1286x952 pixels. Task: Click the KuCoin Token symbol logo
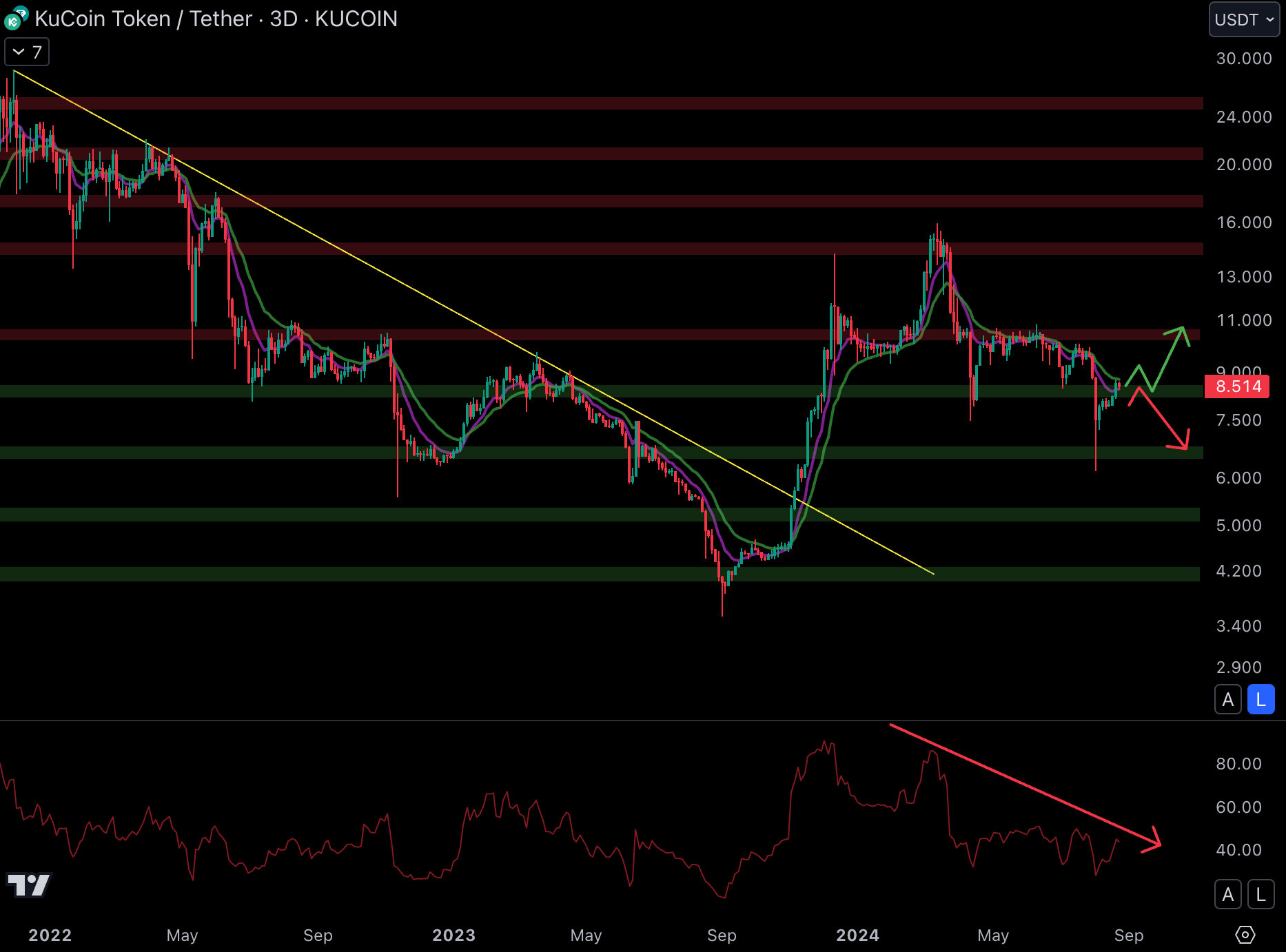(x=15, y=19)
